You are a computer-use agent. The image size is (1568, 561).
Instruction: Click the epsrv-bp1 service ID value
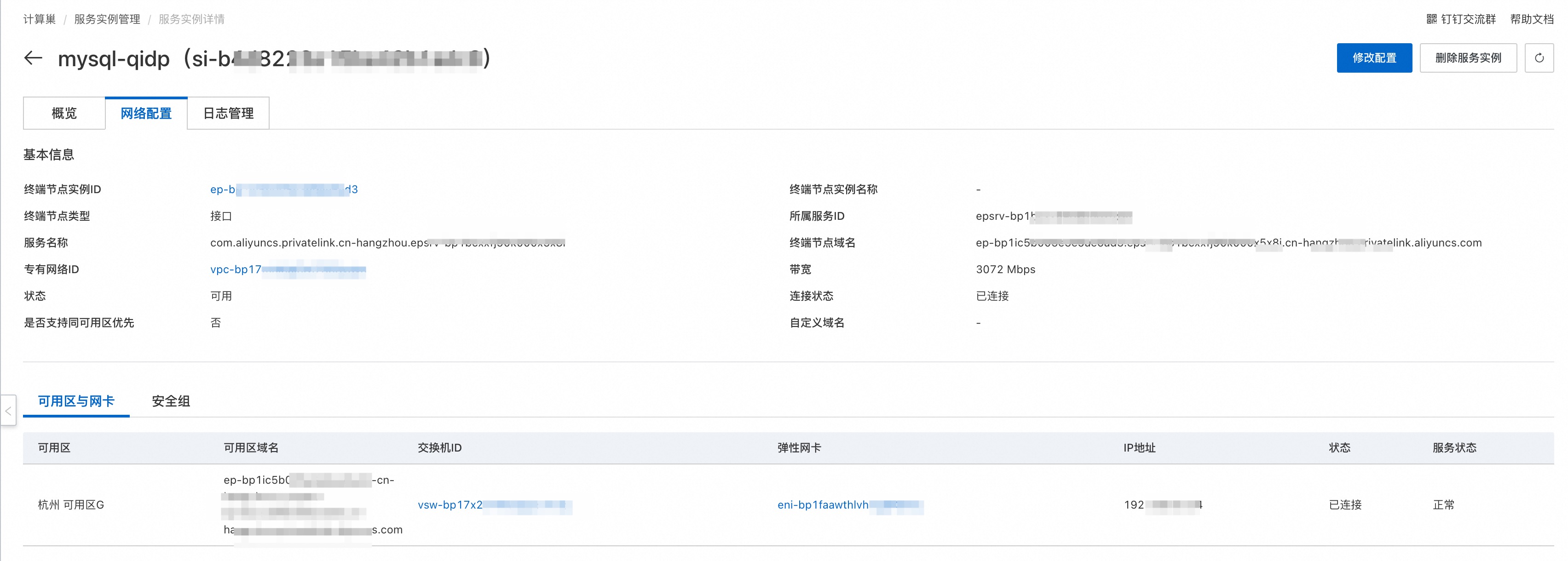(1054, 216)
